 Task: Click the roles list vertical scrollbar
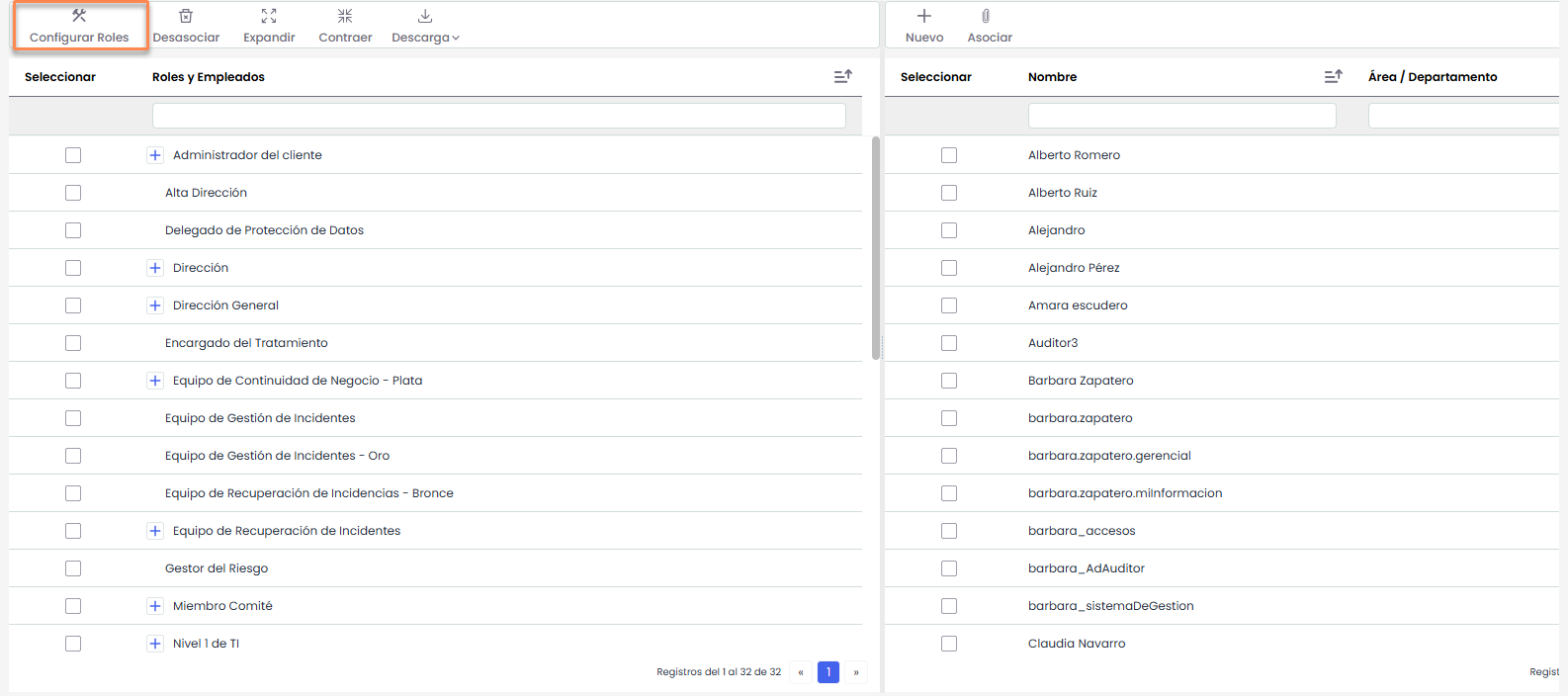[x=876, y=247]
